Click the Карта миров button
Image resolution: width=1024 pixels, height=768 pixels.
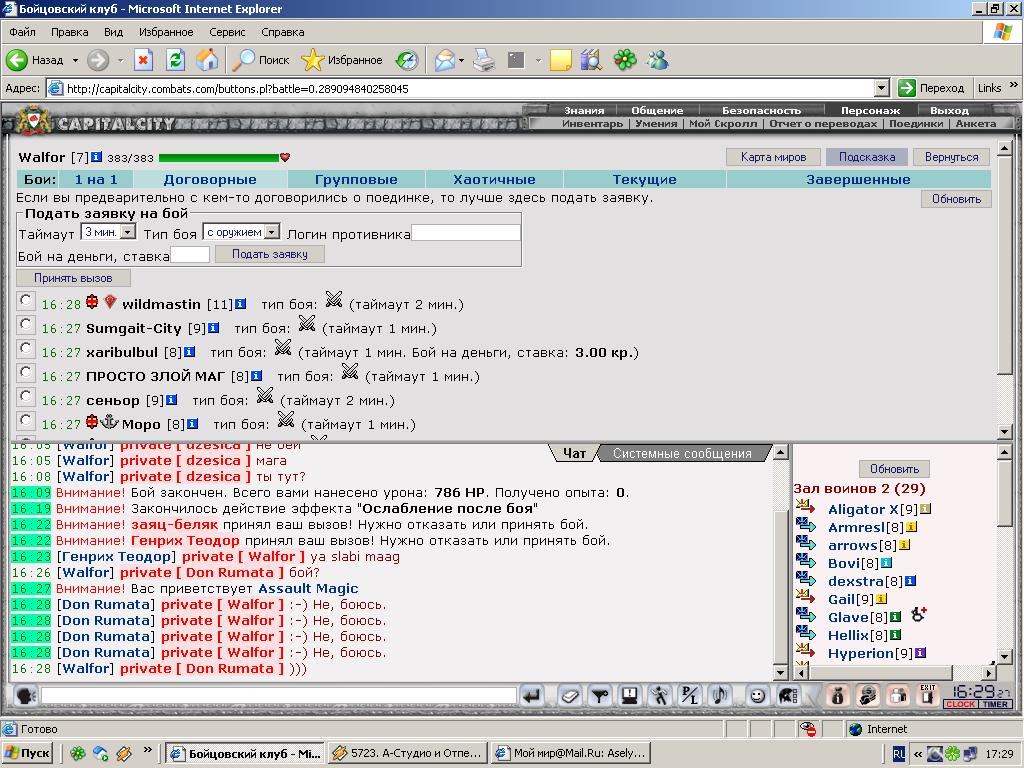773,157
